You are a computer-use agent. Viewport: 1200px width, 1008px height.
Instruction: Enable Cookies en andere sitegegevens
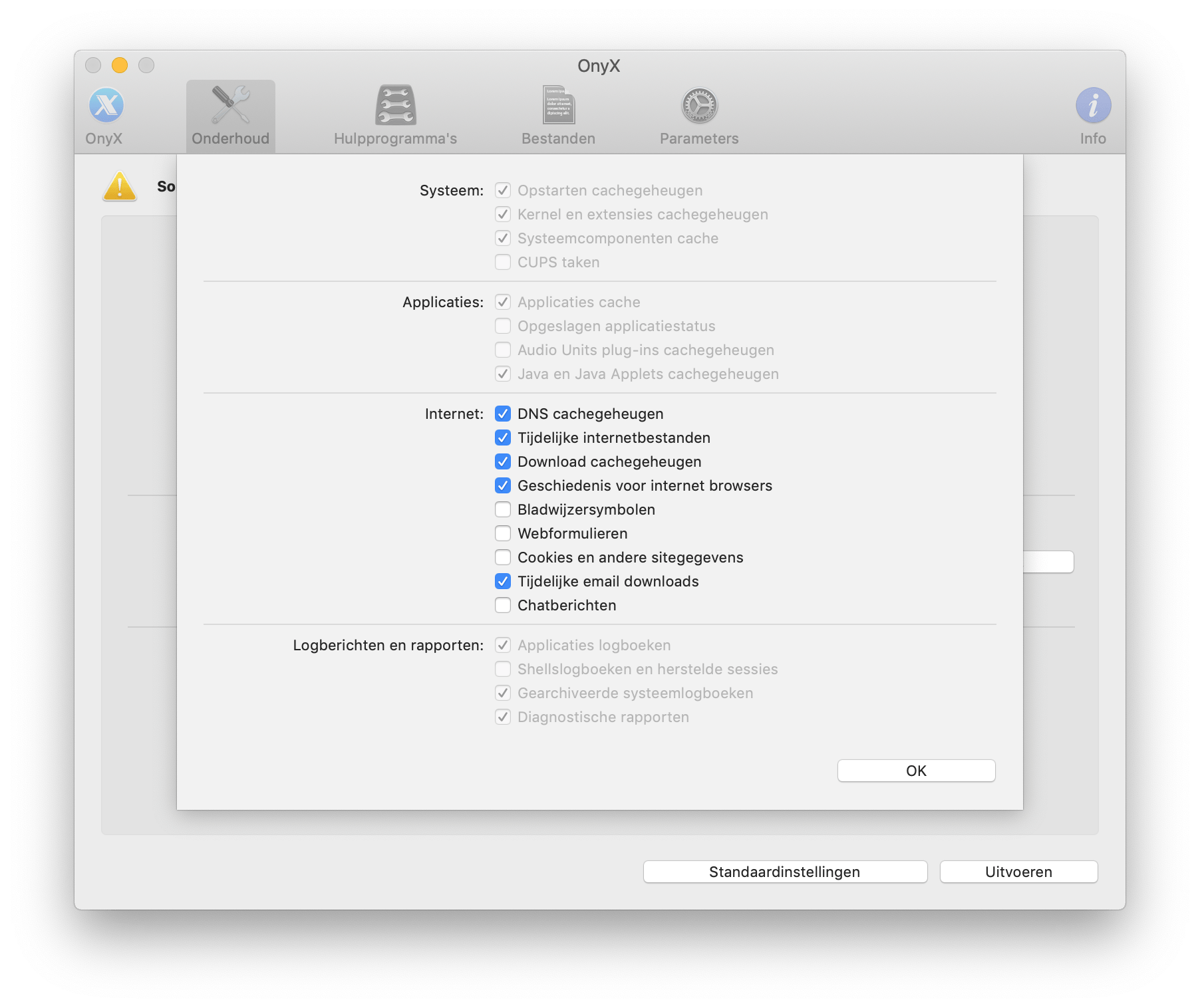coord(503,557)
